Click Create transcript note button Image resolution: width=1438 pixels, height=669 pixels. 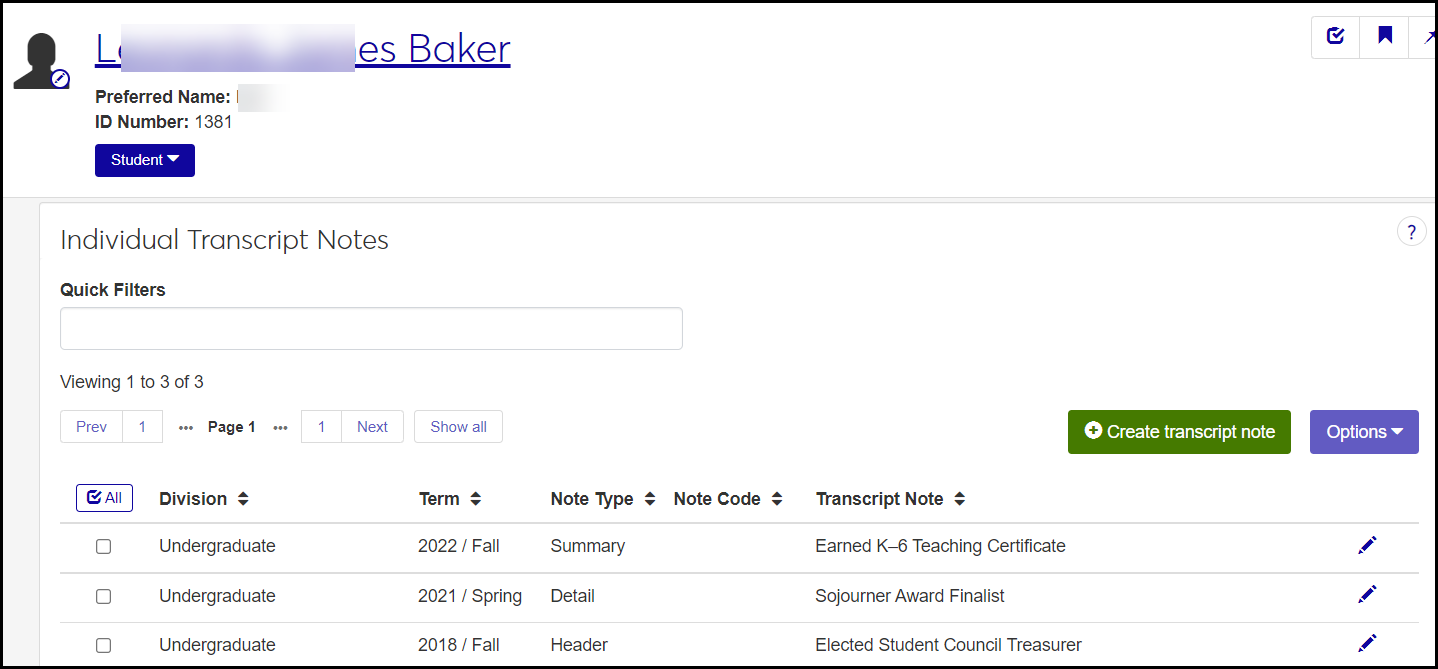[1179, 432]
